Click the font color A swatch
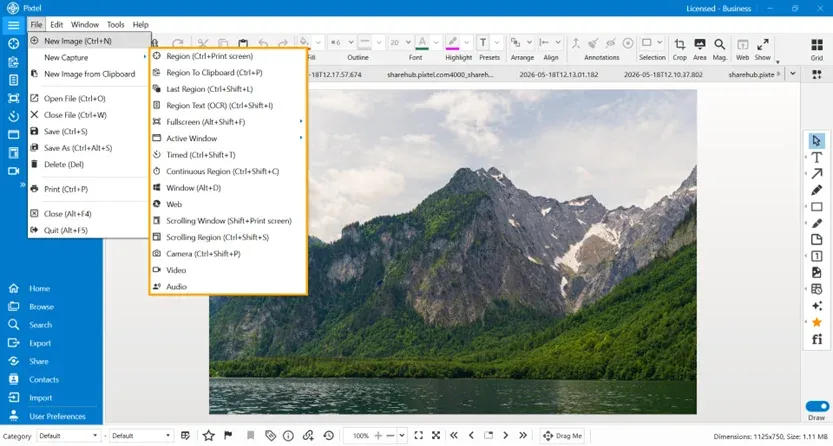Screen dimensions: 833x446 (422, 42)
